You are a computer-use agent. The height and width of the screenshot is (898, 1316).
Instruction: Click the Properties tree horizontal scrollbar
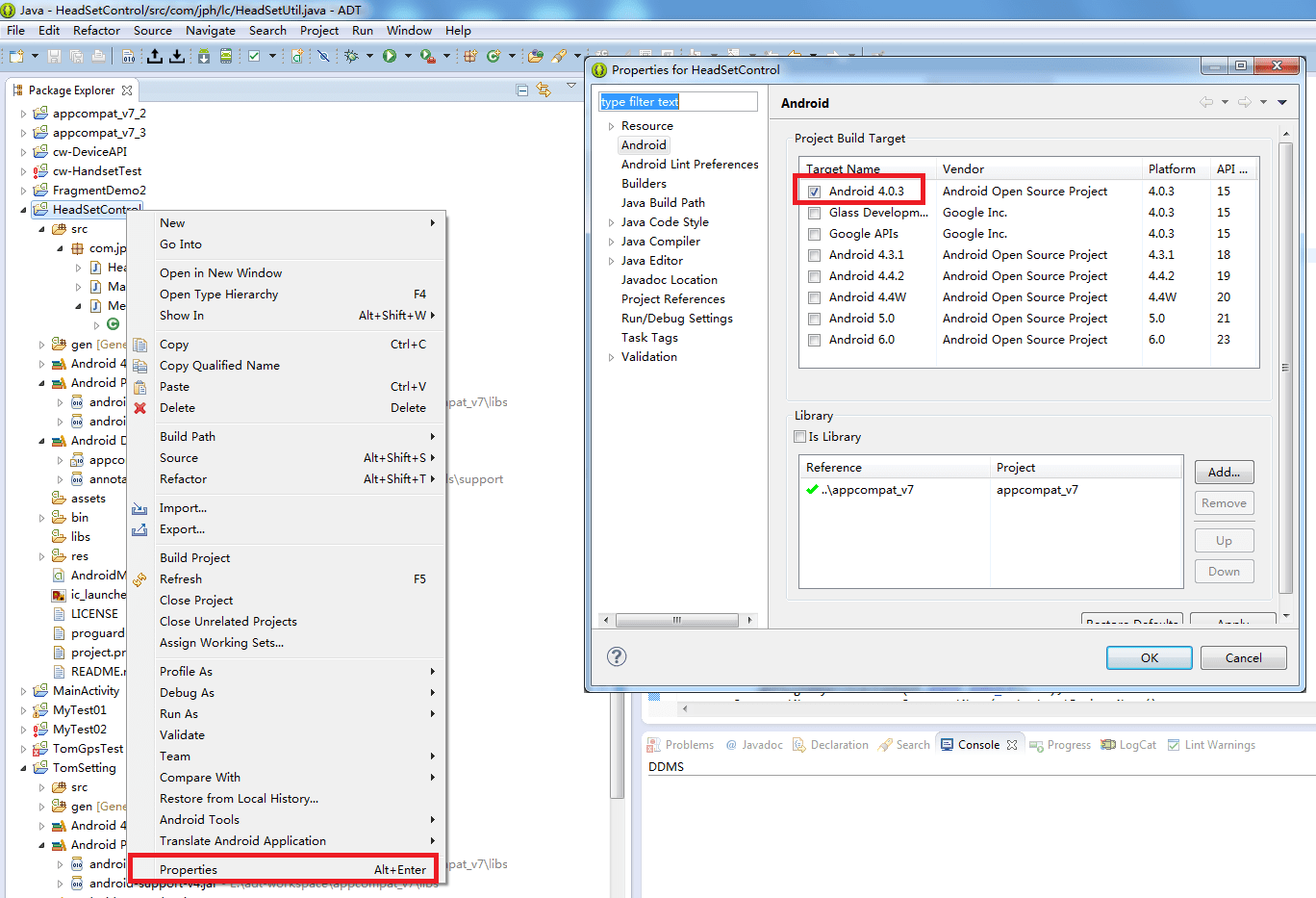[677, 620]
